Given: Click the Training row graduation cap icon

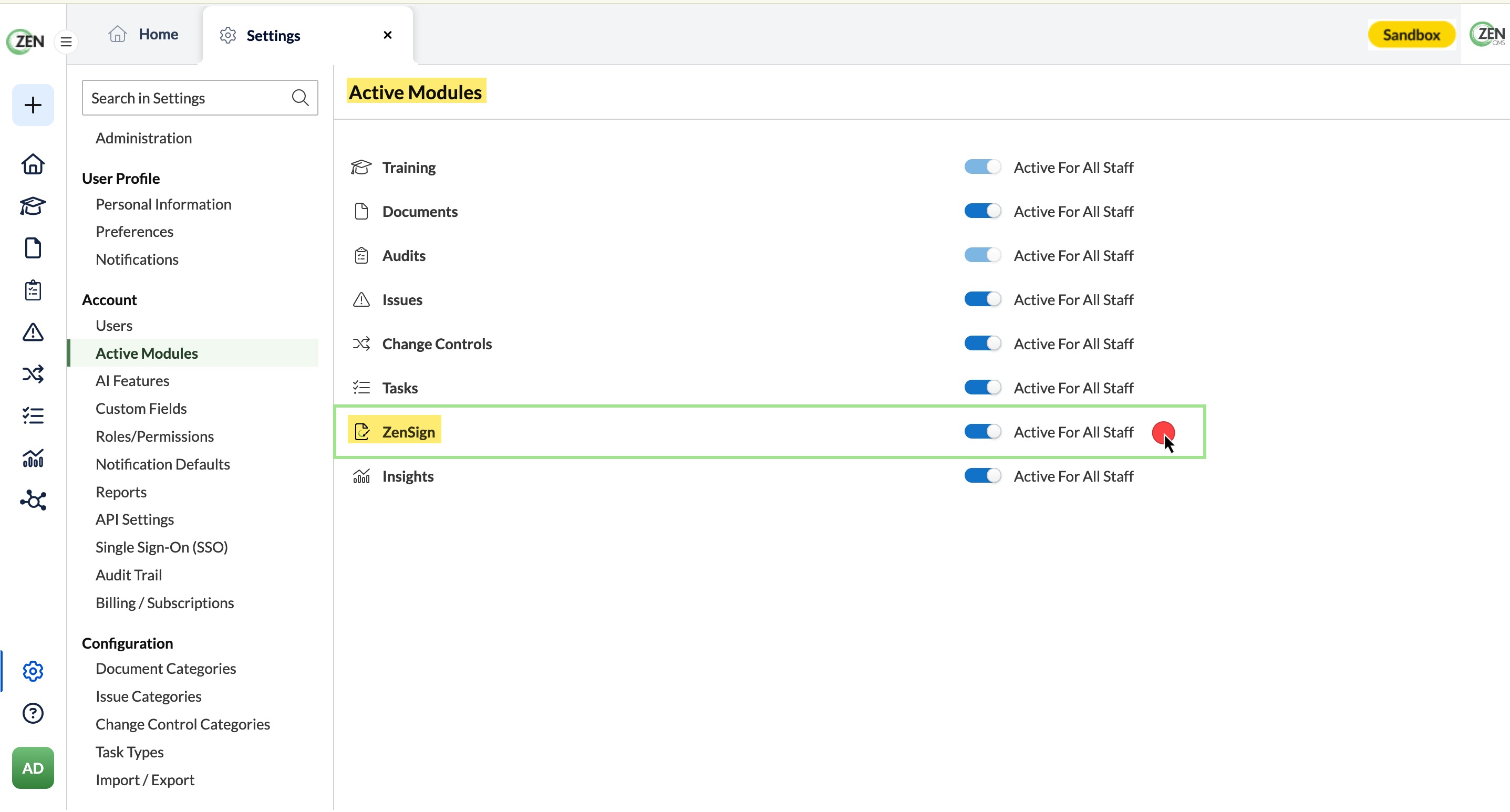Looking at the screenshot, I should (x=361, y=168).
